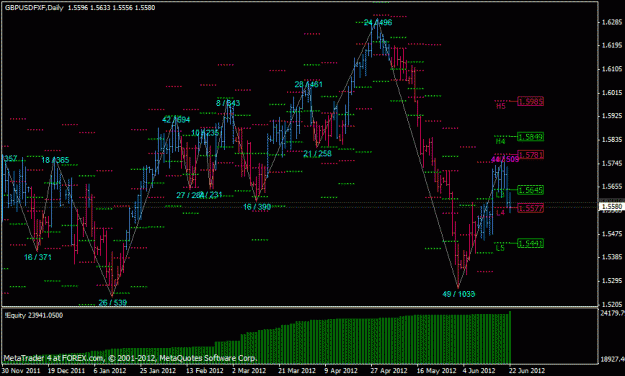
Task: Select the 1.5849 pivot price box
Action: pos(531,137)
